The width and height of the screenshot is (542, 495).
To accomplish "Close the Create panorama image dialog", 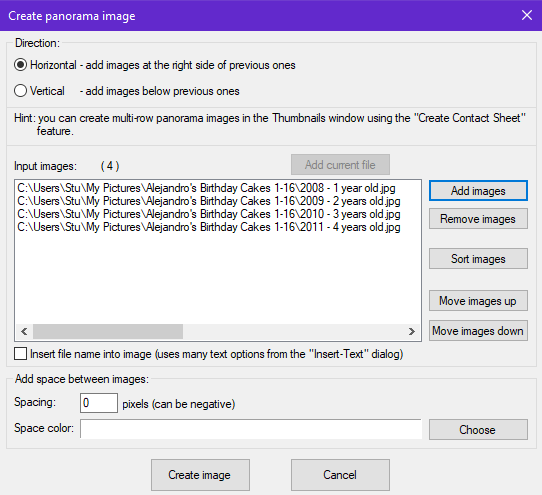I will click(x=527, y=15).
